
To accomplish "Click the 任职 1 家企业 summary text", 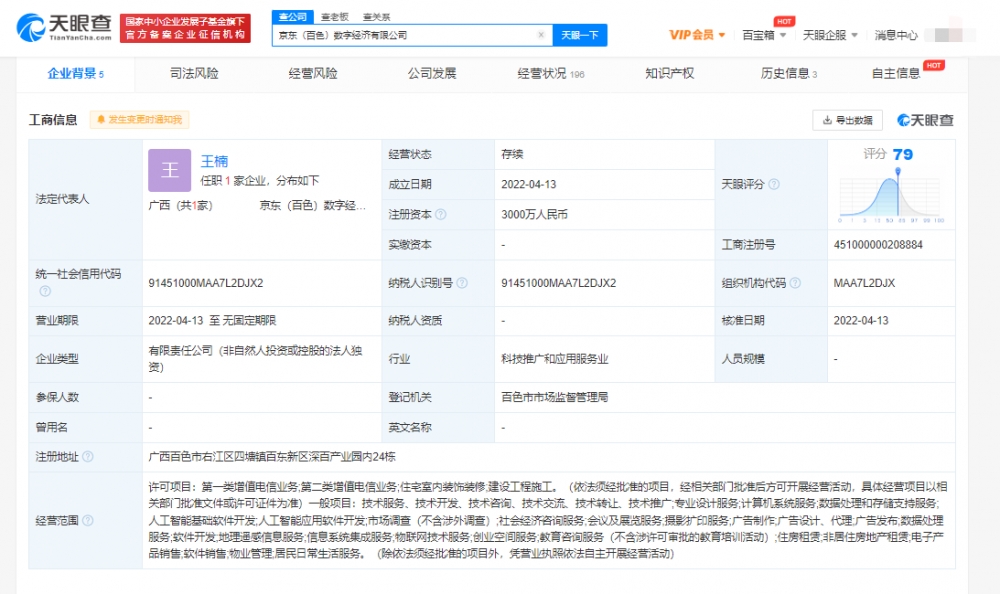I will pos(260,181).
